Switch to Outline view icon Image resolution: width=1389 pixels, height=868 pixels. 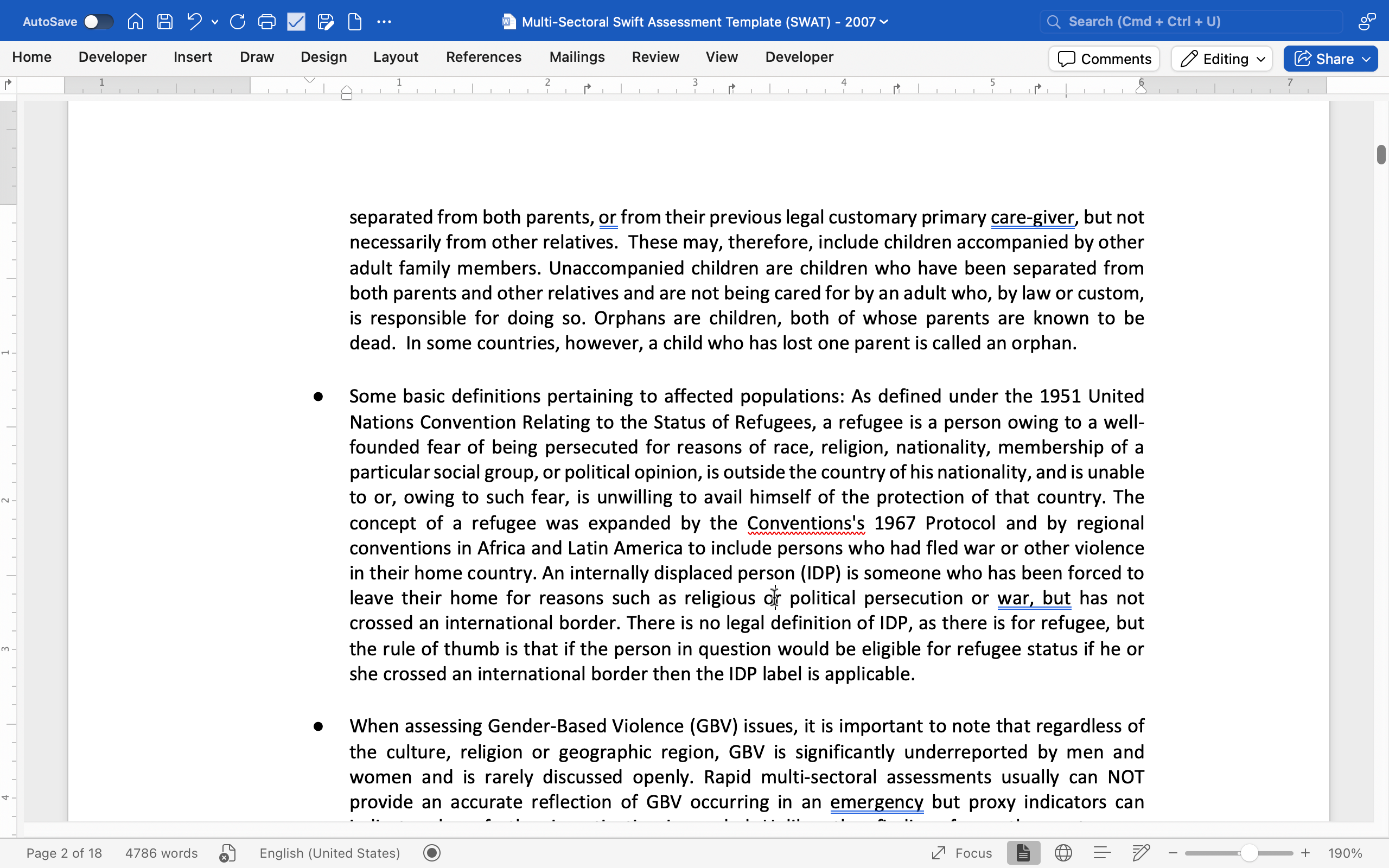tap(1101, 853)
